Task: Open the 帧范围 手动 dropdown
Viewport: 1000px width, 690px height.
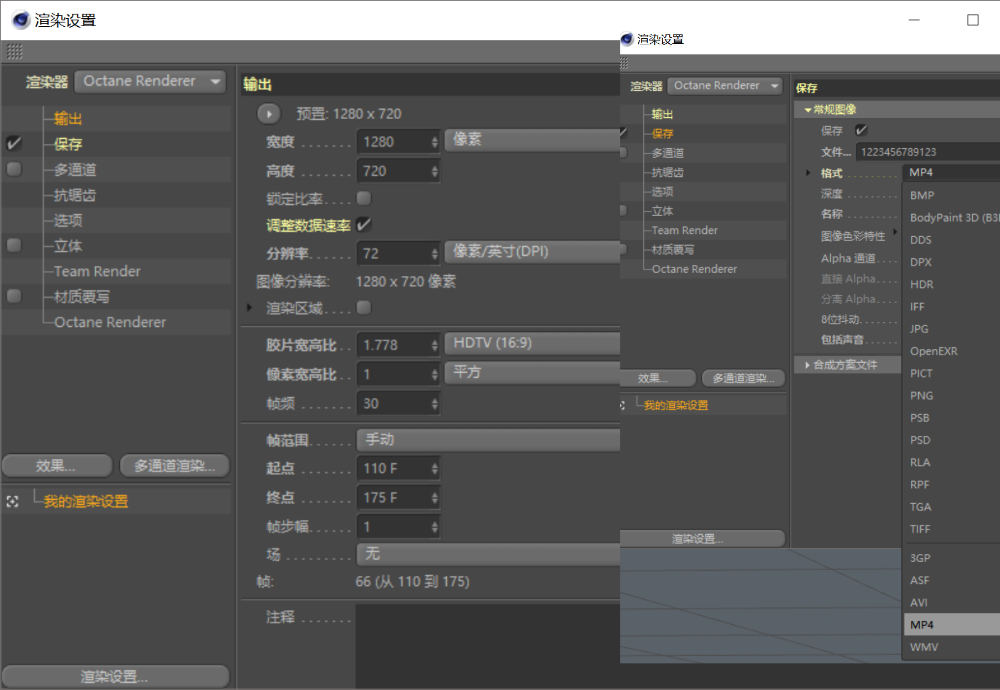Action: 488,440
